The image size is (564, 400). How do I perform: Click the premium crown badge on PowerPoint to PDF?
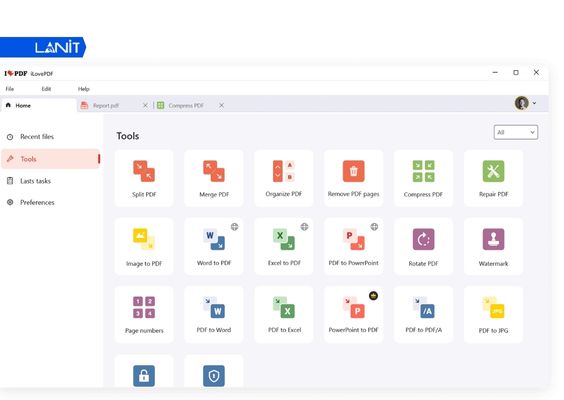pos(373,296)
